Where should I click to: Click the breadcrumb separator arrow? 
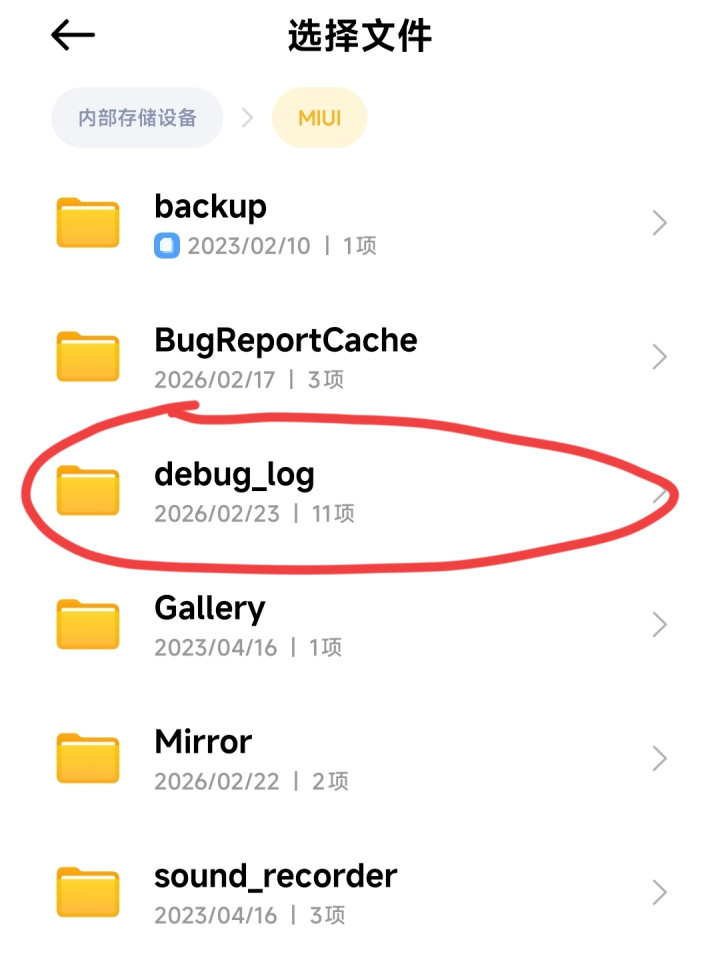click(247, 118)
